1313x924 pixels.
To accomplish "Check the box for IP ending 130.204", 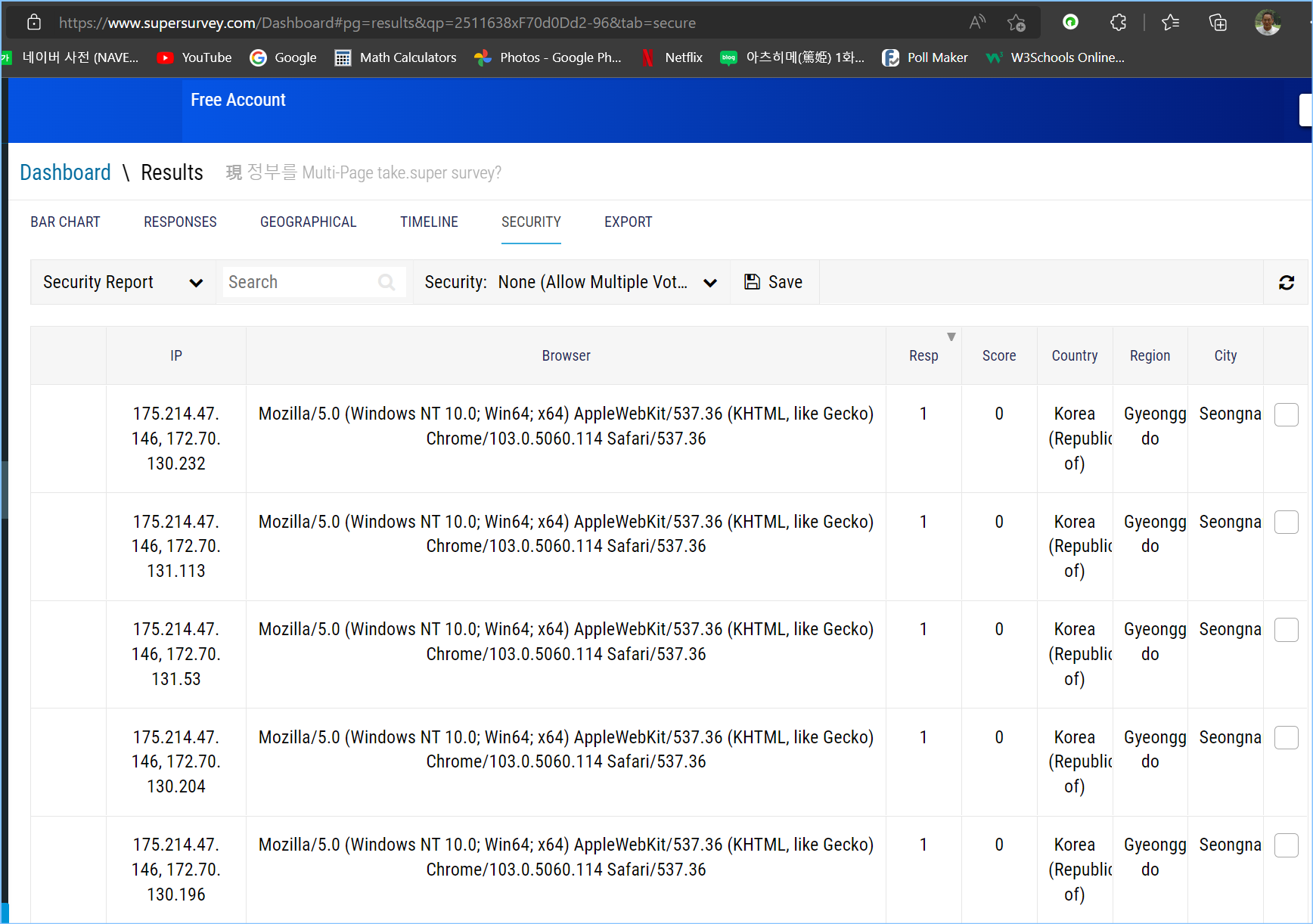I will pos(1286,738).
